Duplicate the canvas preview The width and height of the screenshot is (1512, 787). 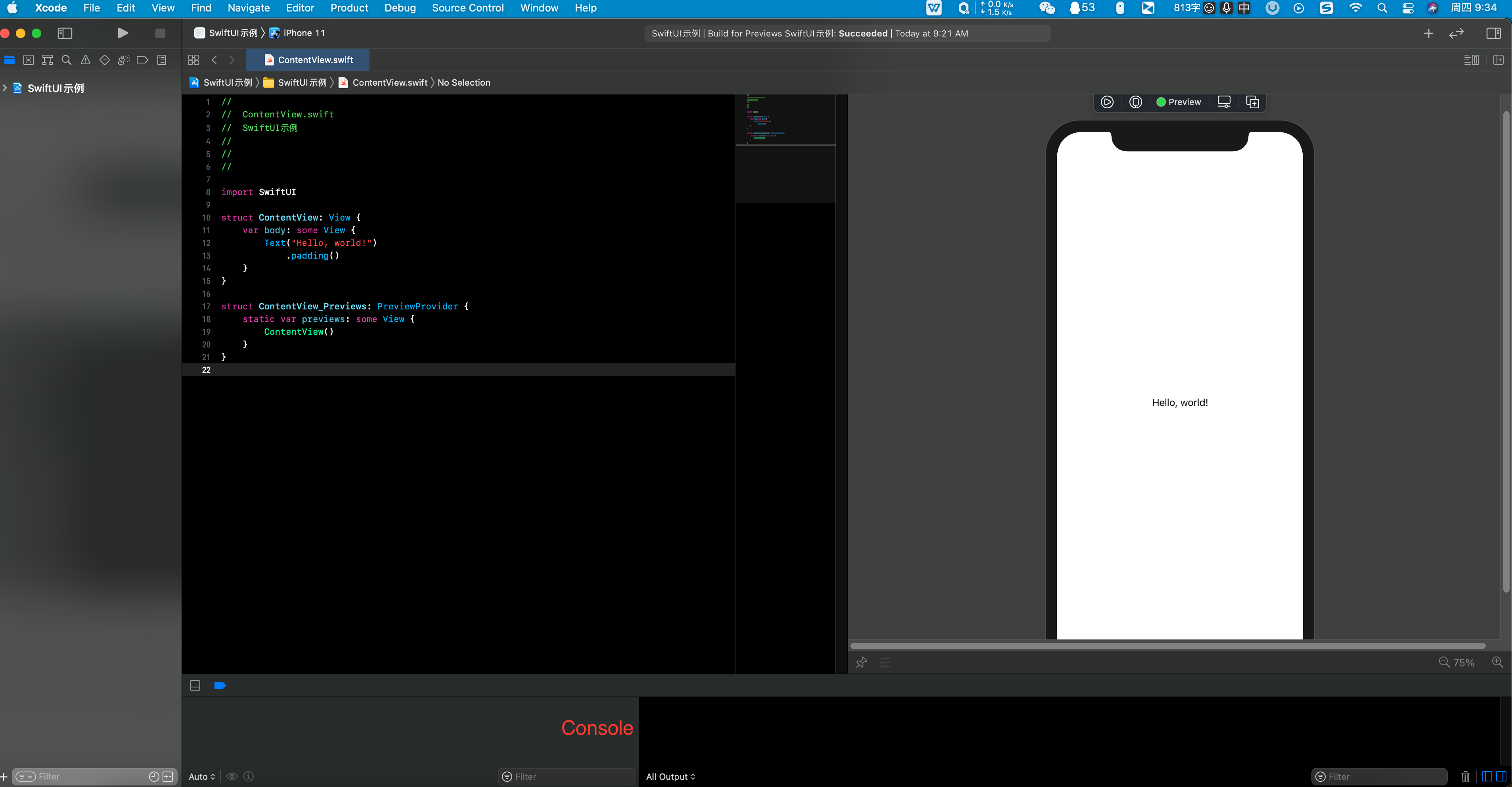pos(1253,102)
